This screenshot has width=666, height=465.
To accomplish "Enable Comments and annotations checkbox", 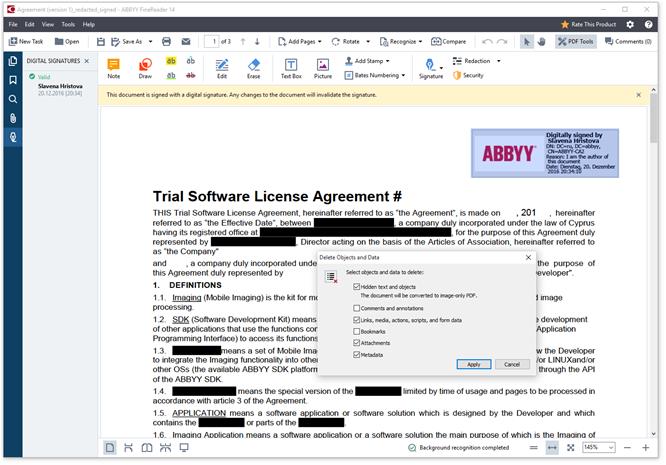I will [x=357, y=308].
